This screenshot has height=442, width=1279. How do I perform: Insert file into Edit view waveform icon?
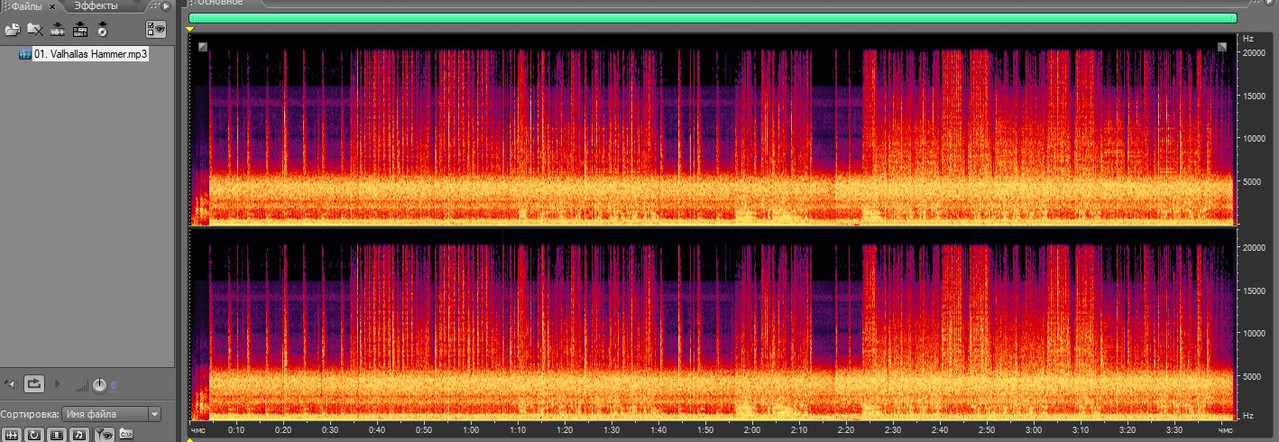pos(57,30)
